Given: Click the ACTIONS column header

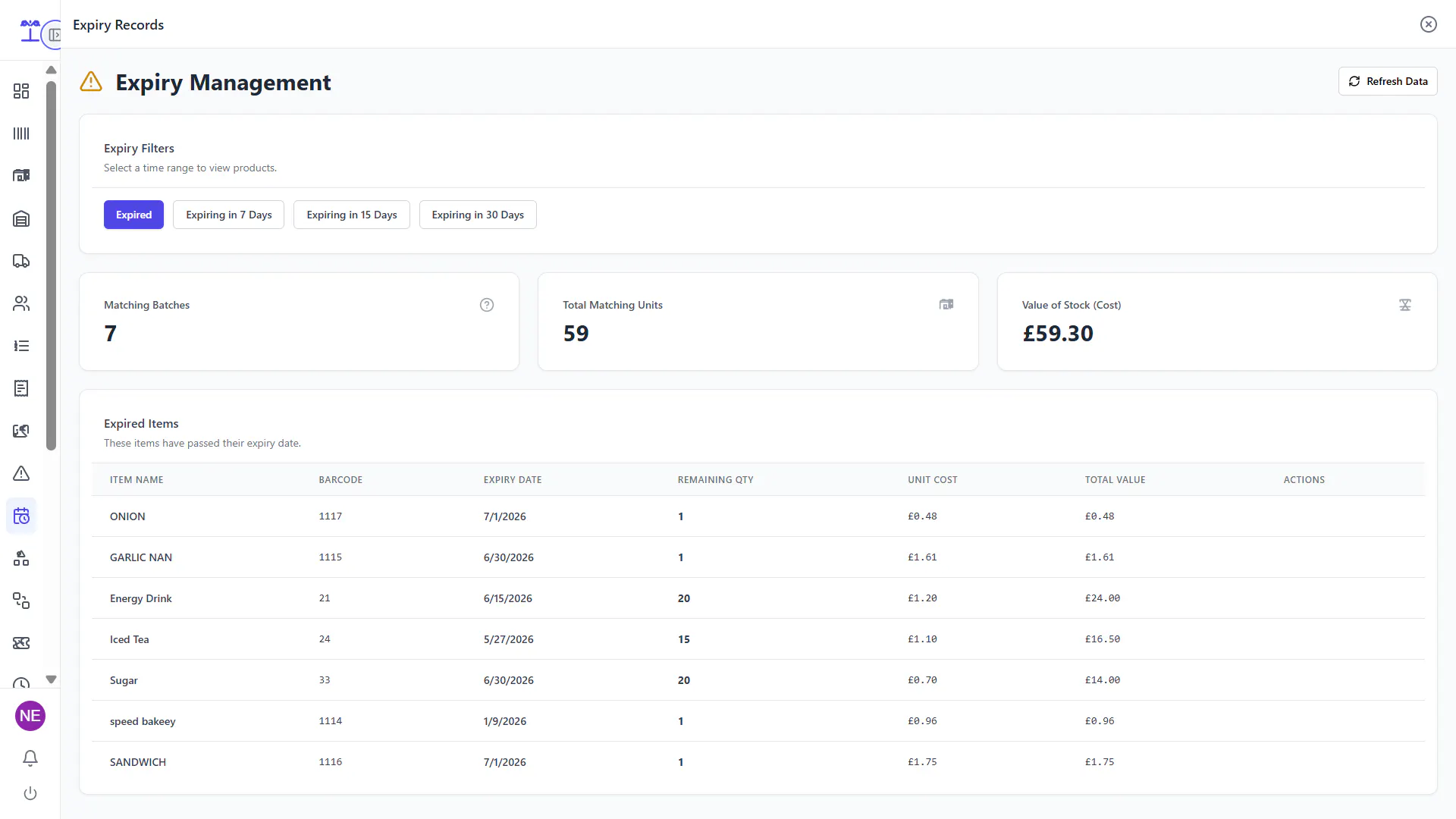Looking at the screenshot, I should pyautogui.click(x=1304, y=480).
